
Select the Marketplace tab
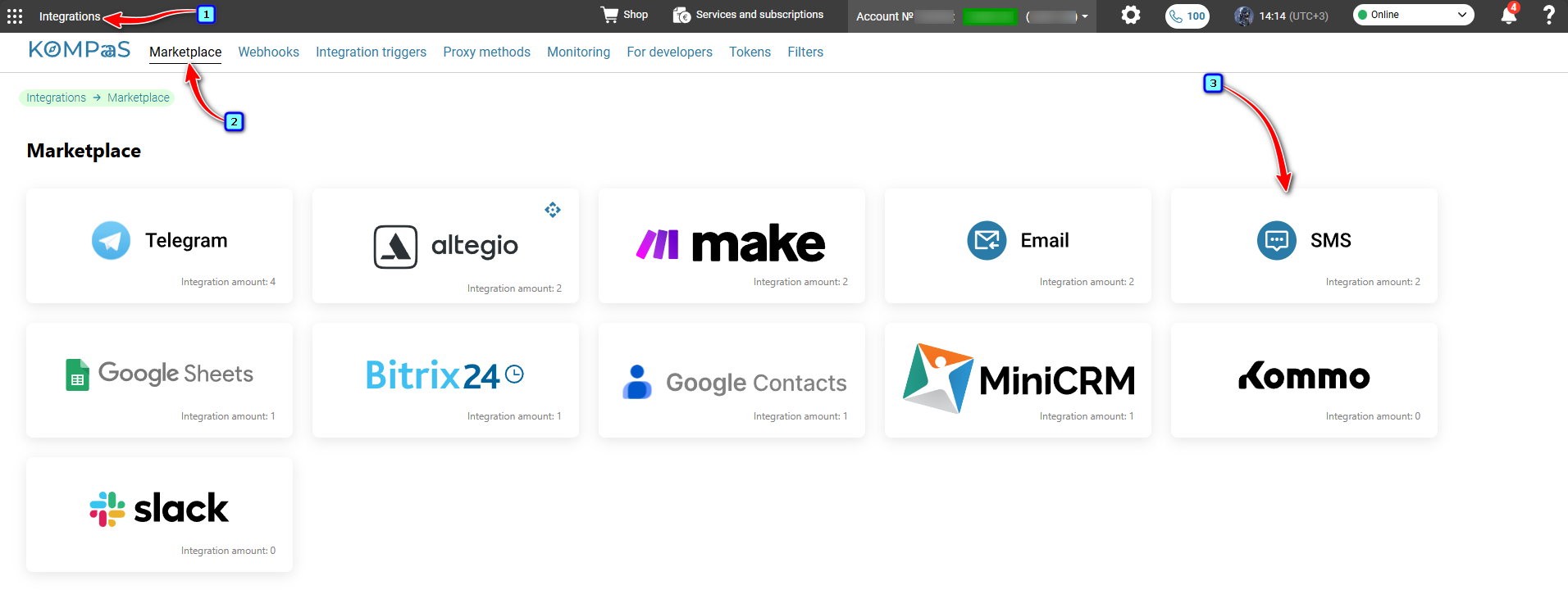point(185,52)
